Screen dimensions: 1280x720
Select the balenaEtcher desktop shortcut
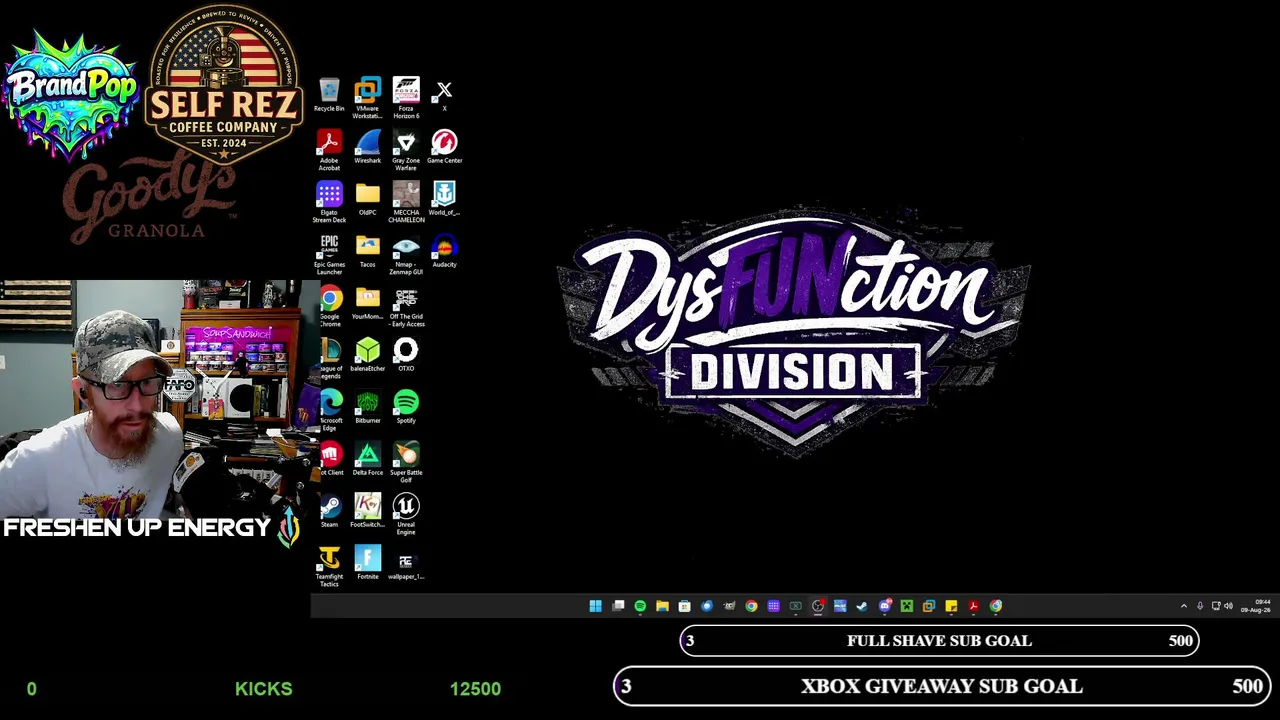click(x=367, y=355)
